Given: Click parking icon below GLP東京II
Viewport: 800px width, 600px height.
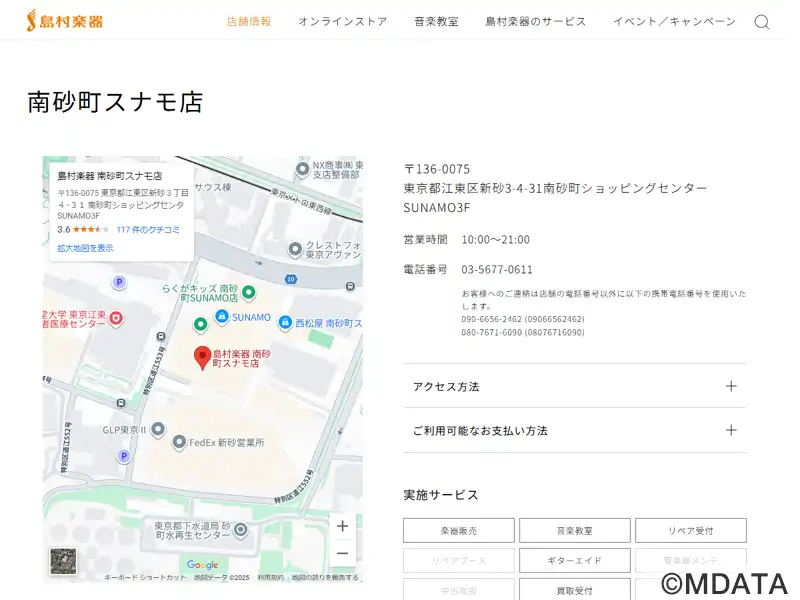Looking at the screenshot, I should 123,456.
